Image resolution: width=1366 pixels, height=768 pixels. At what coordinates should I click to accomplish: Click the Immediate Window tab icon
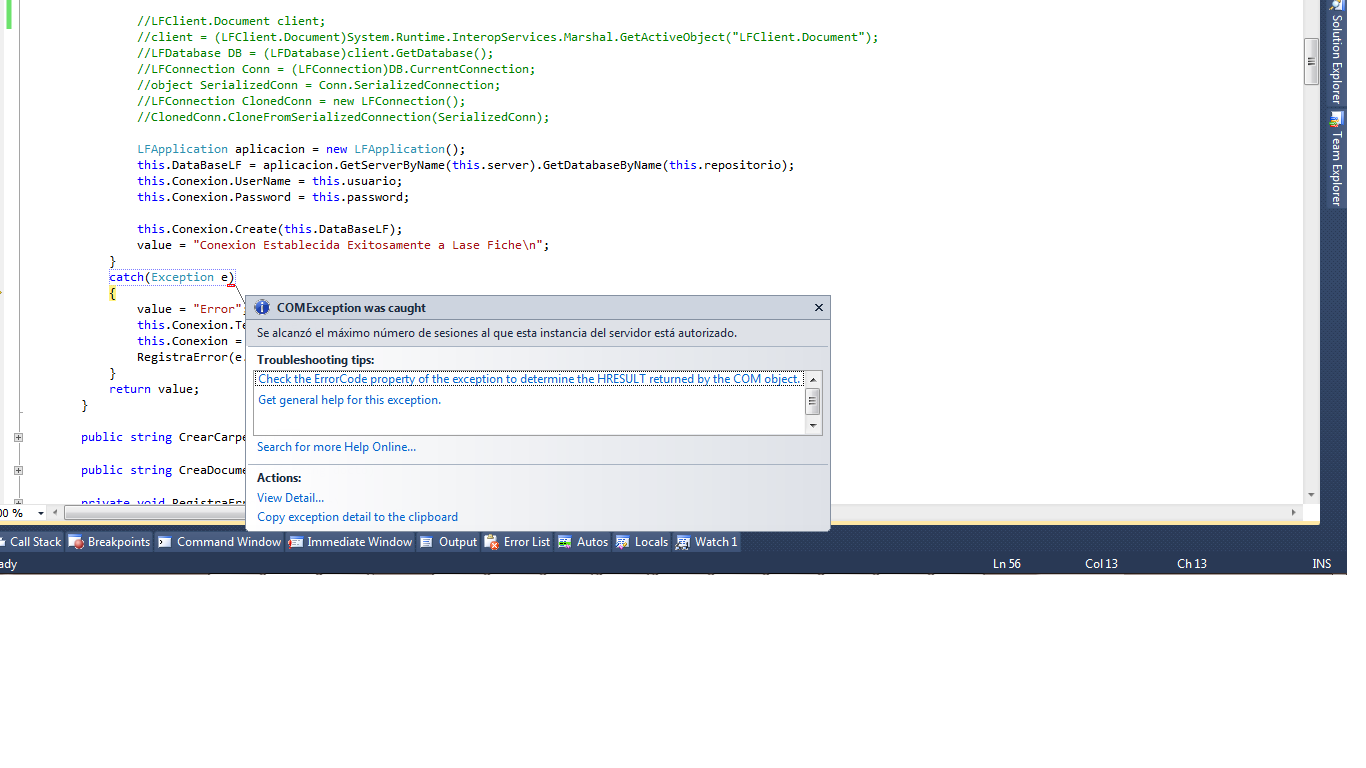[295, 542]
